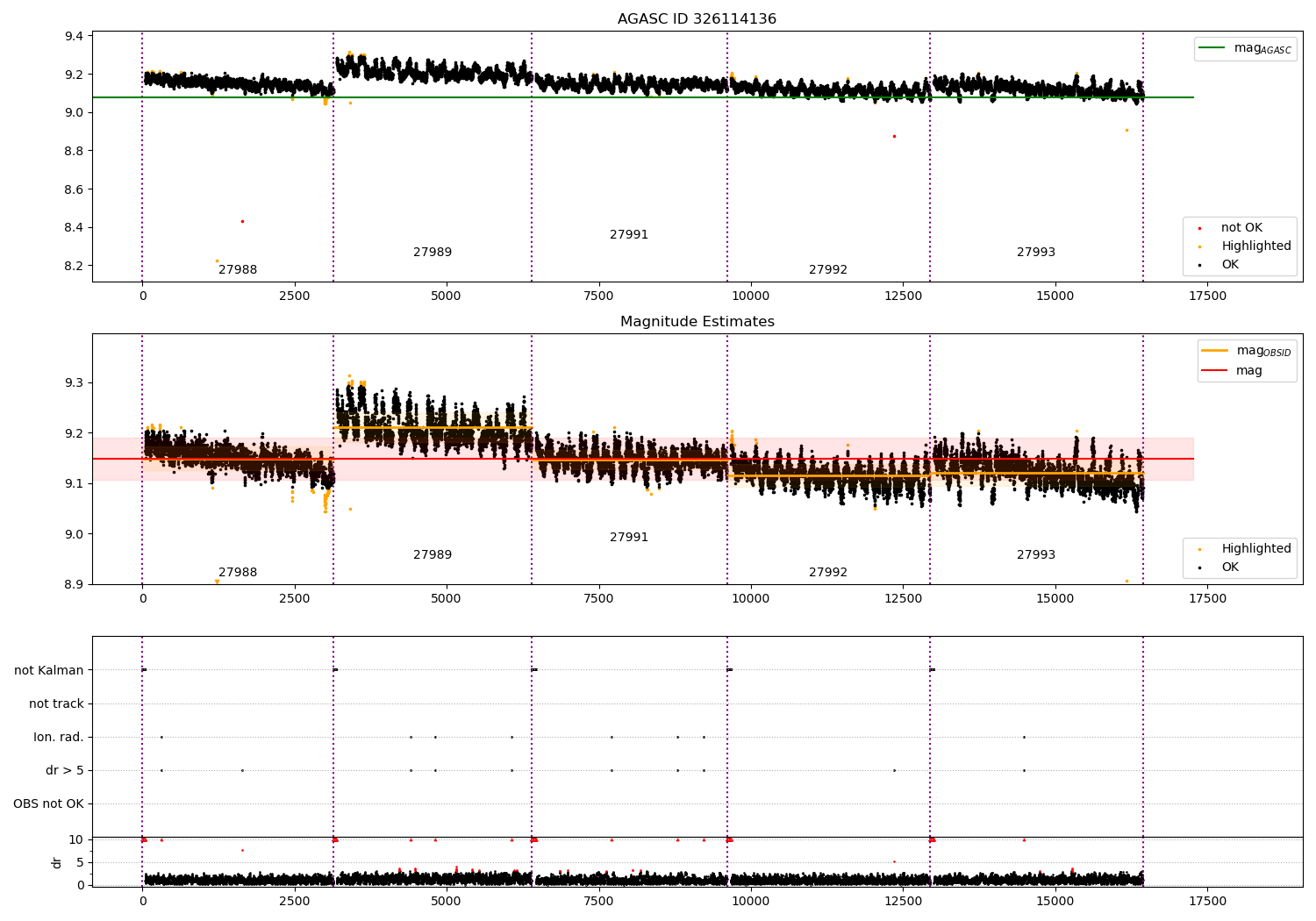Click the 27993 label in the top plot
The image size is (1316, 921).
click(x=1036, y=253)
